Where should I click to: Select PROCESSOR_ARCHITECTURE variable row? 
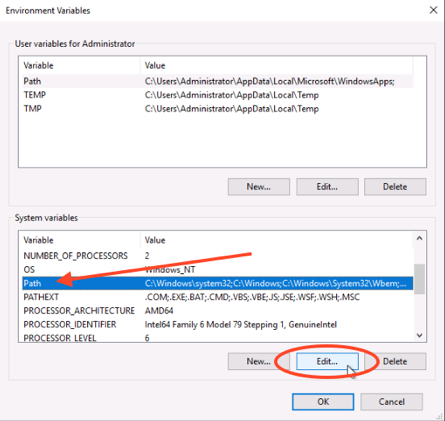(218, 311)
